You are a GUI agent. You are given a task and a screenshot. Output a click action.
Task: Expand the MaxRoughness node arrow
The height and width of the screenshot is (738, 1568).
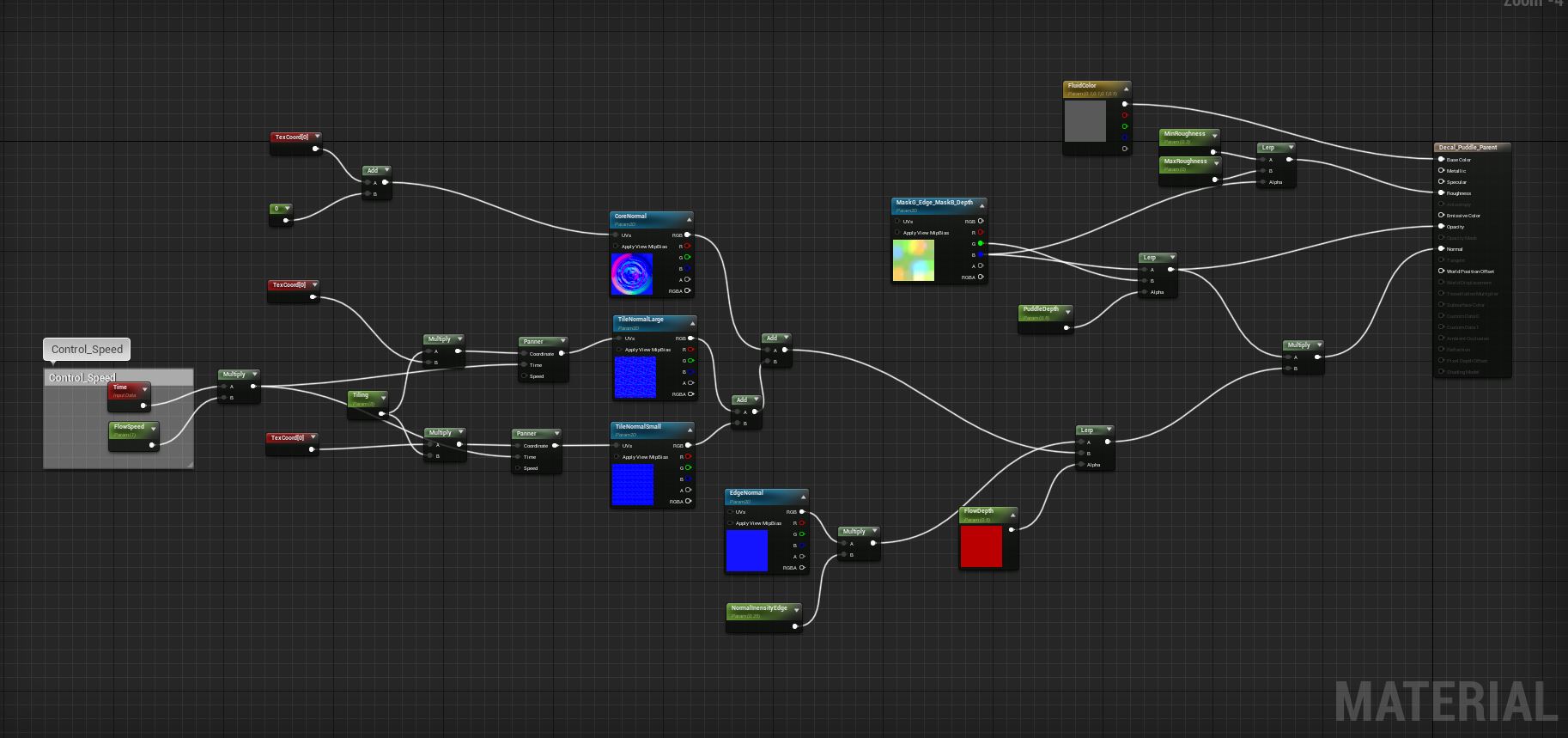pyautogui.click(x=1216, y=163)
